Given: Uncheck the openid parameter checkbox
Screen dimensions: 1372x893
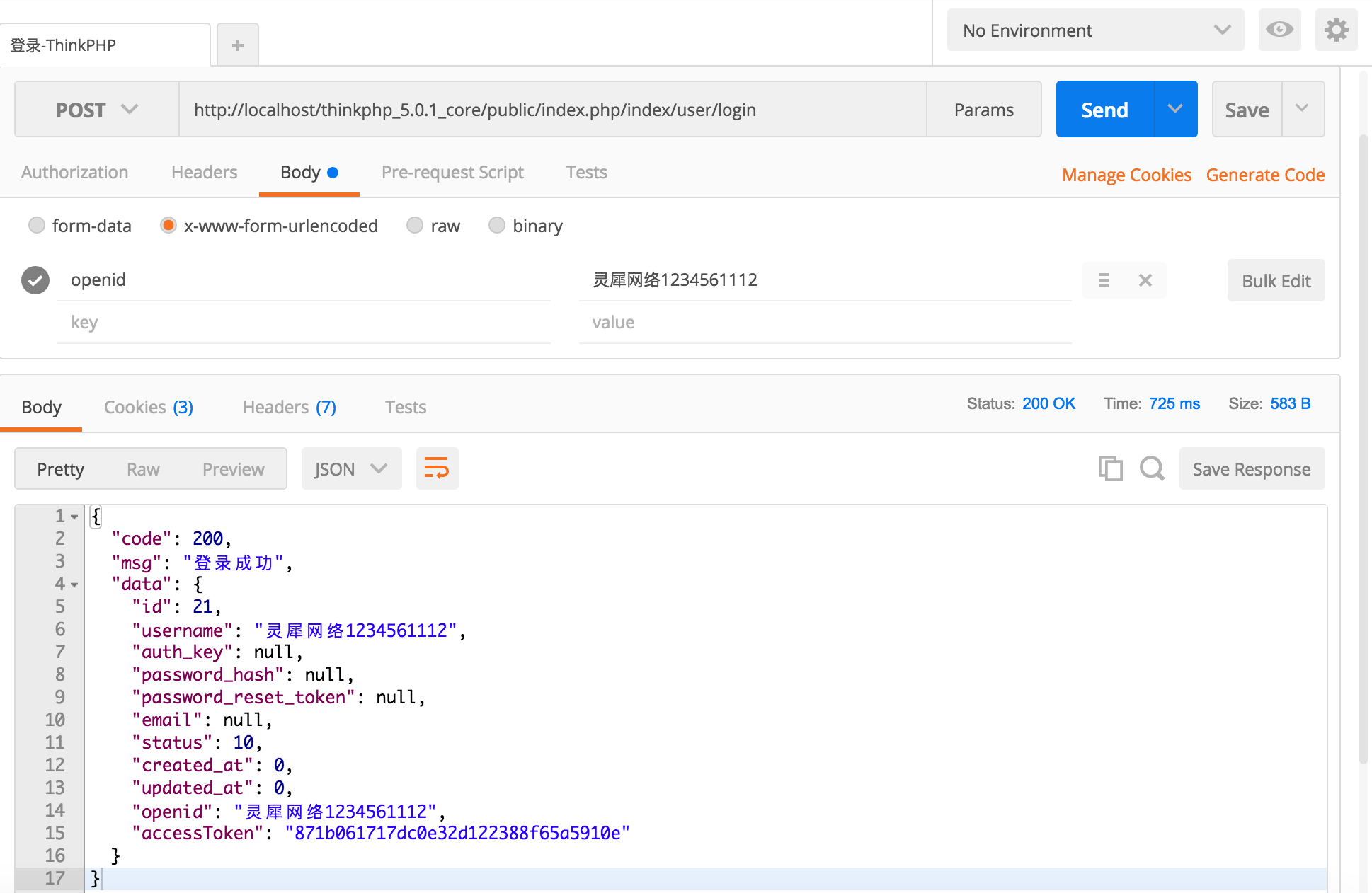Looking at the screenshot, I should (35, 280).
